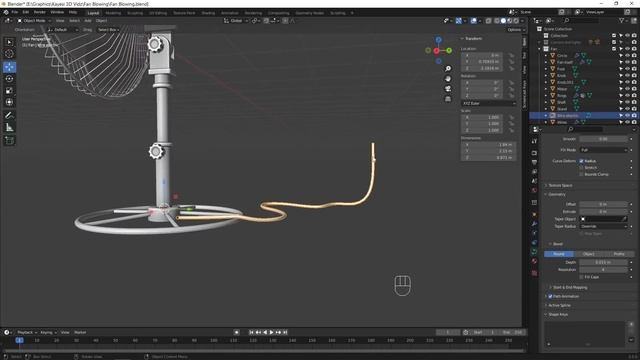Switch to the Shading workspace tab

click(208, 13)
